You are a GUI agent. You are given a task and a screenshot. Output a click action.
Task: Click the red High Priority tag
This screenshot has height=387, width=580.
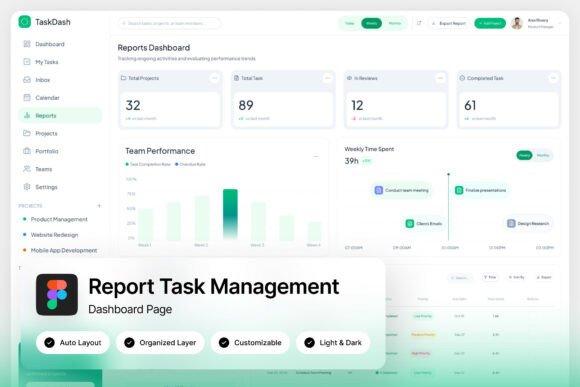tap(421, 353)
